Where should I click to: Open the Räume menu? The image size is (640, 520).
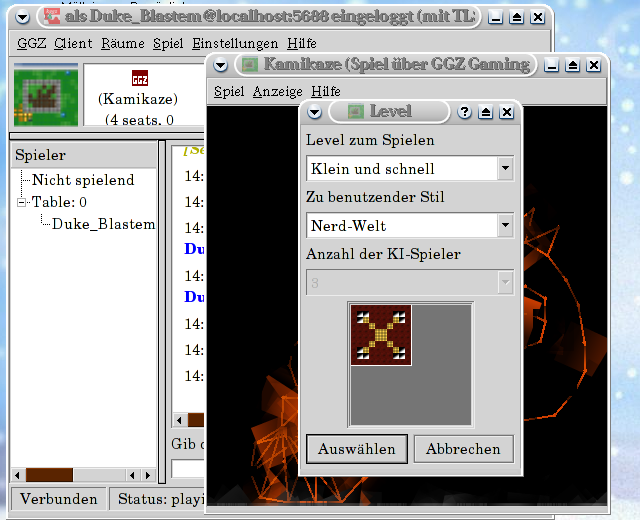point(123,43)
